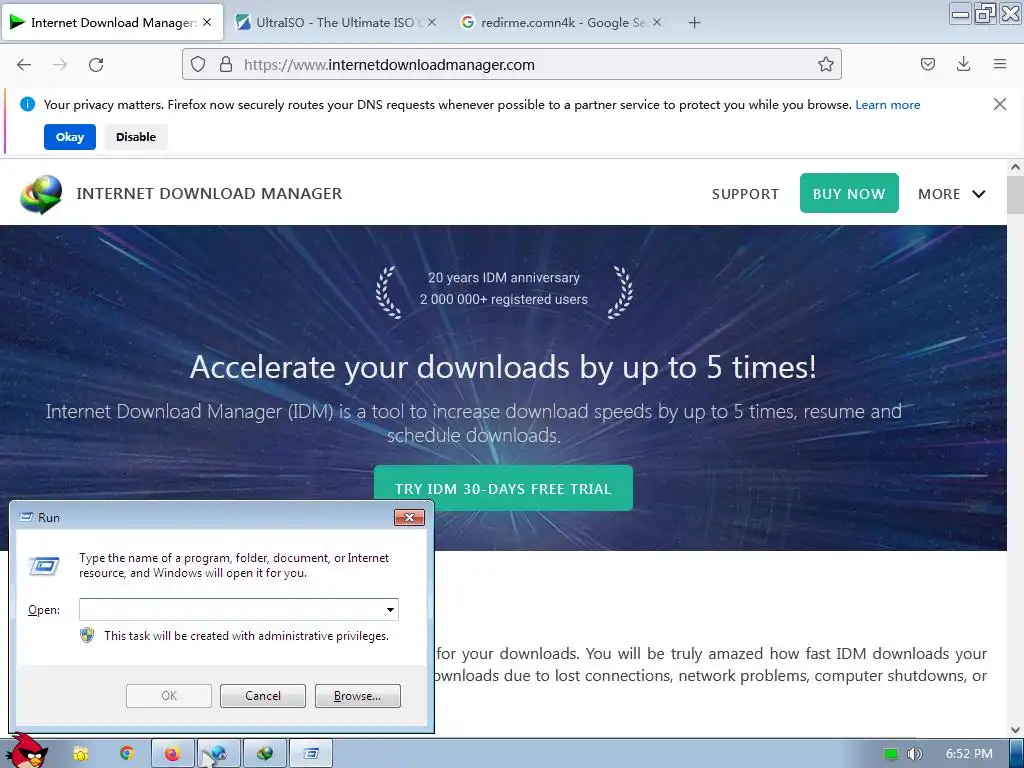1024x768 pixels.
Task: Click the green tray status icon
Action: click(x=891, y=754)
